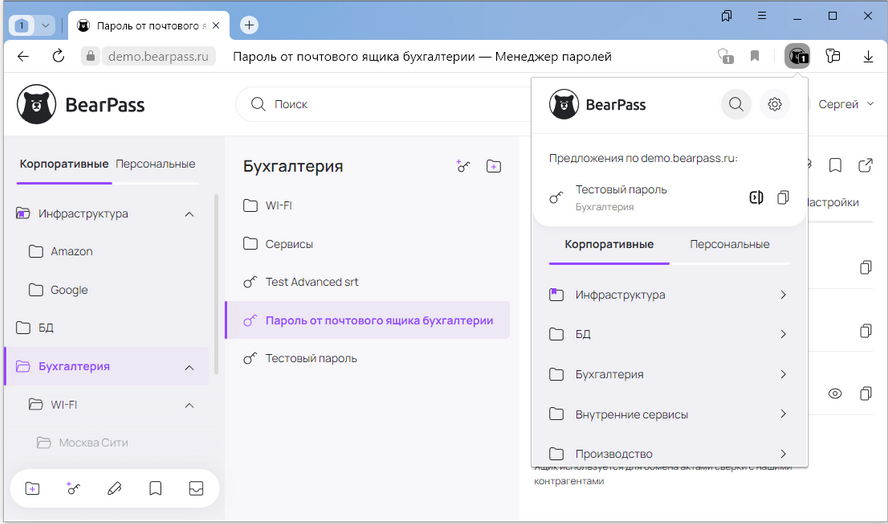Click the pencil edit icon in bottom toolbar
This screenshot has height=524, width=888.
point(114,488)
